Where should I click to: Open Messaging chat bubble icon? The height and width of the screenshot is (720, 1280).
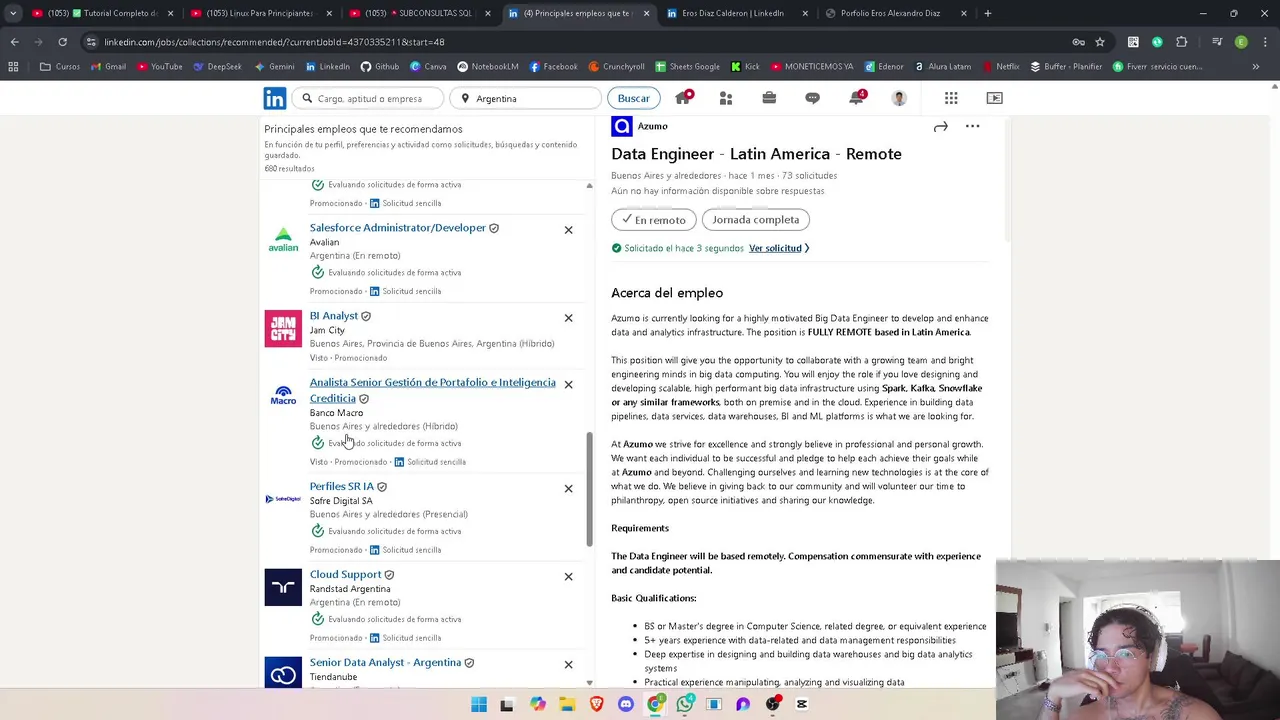pos(812,98)
